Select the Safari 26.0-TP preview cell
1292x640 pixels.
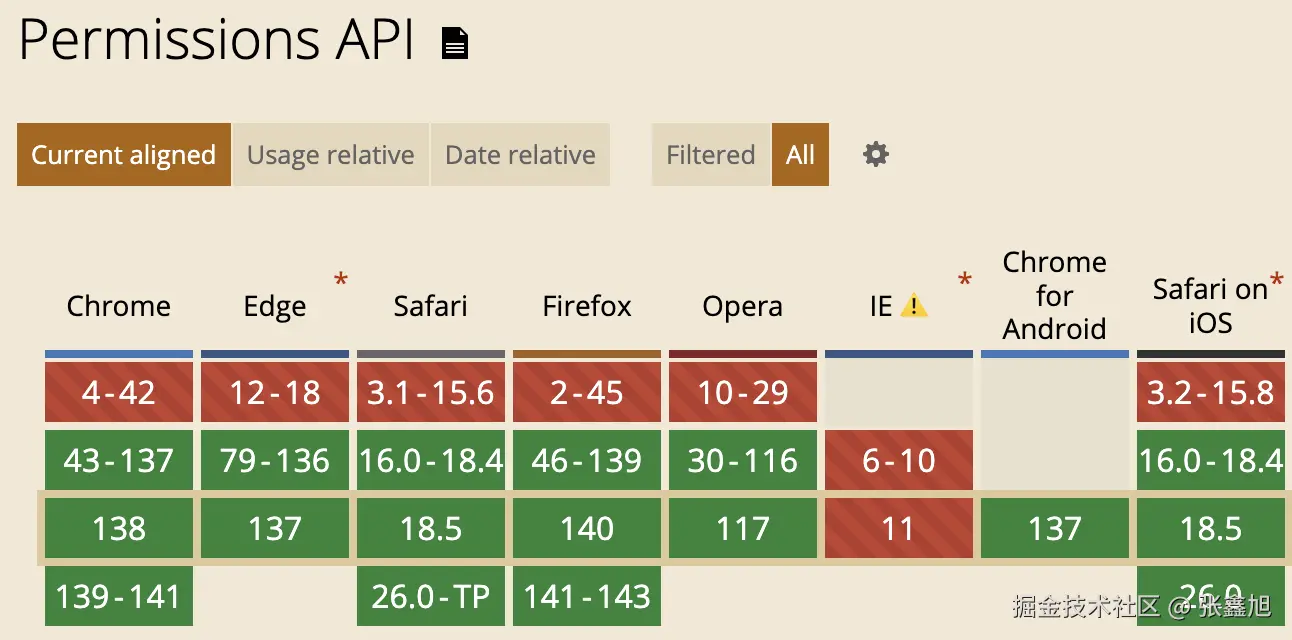tap(431, 596)
